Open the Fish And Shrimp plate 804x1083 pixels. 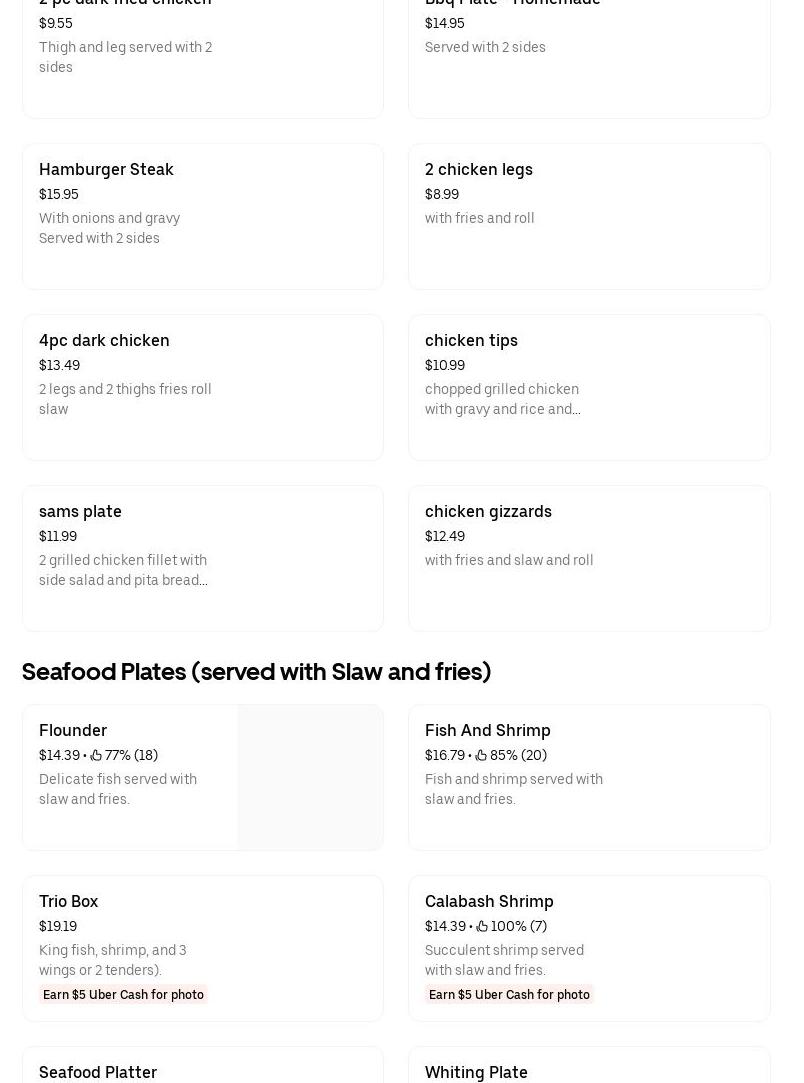point(589,777)
